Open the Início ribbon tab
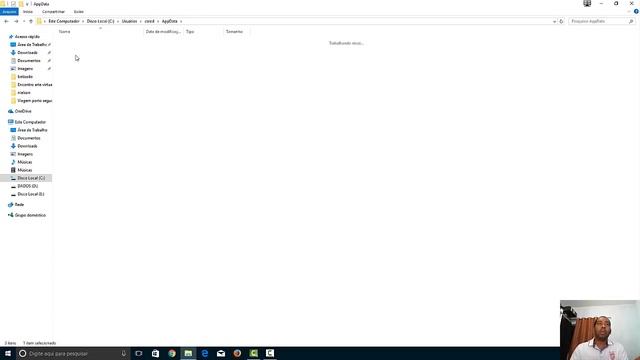This screenshot has width=640, height=360. [28, 12]
